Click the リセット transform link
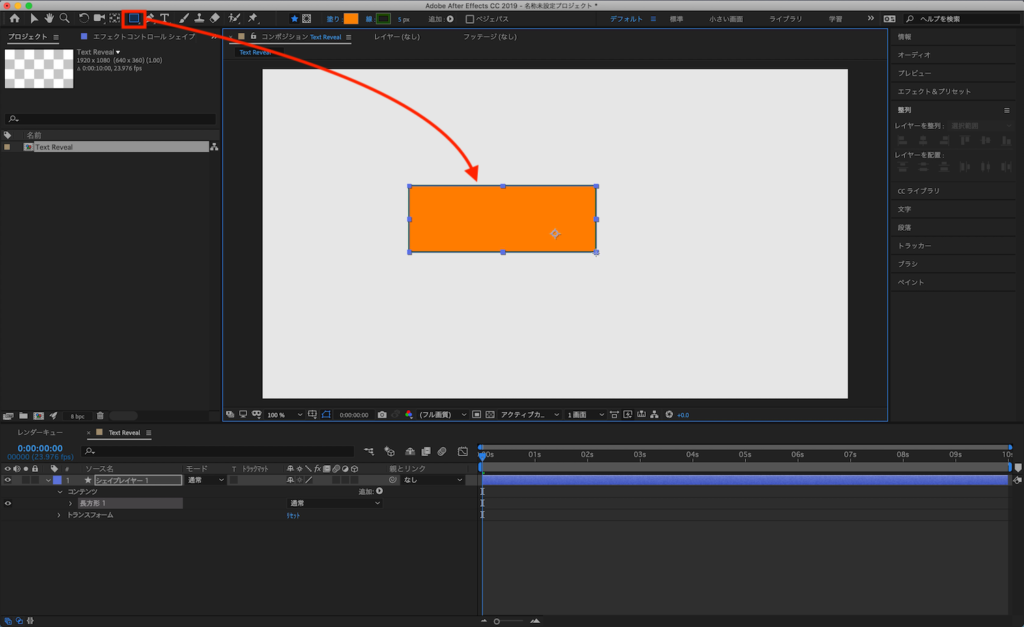1024x627 pixels. click(x=294, y=515)
